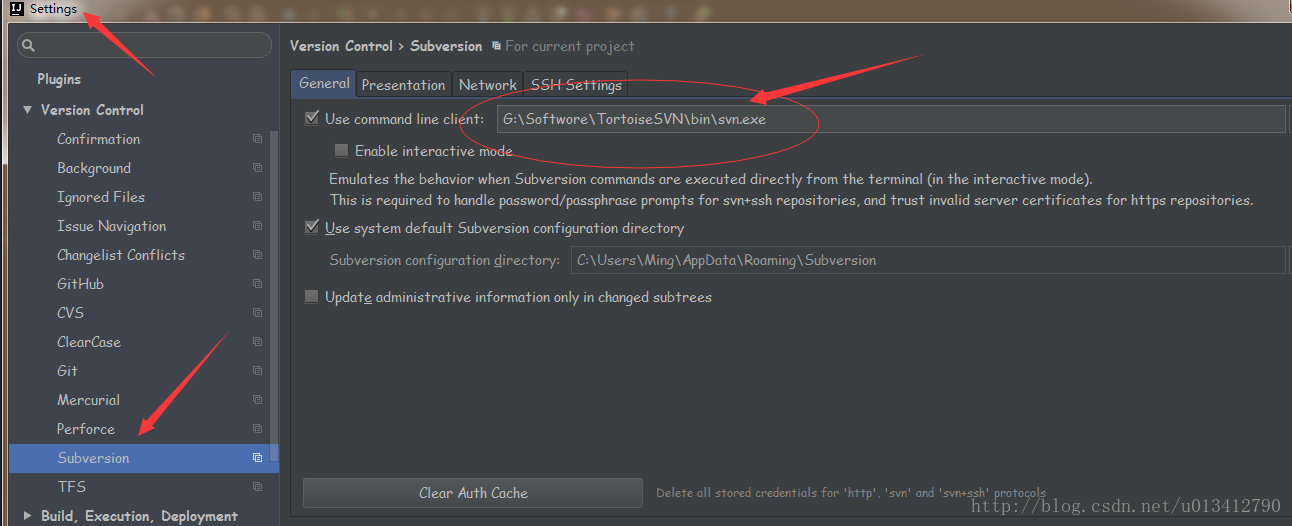Switch to the Presentation tab
Viewport: 1292px width, 526px height.
403,85
